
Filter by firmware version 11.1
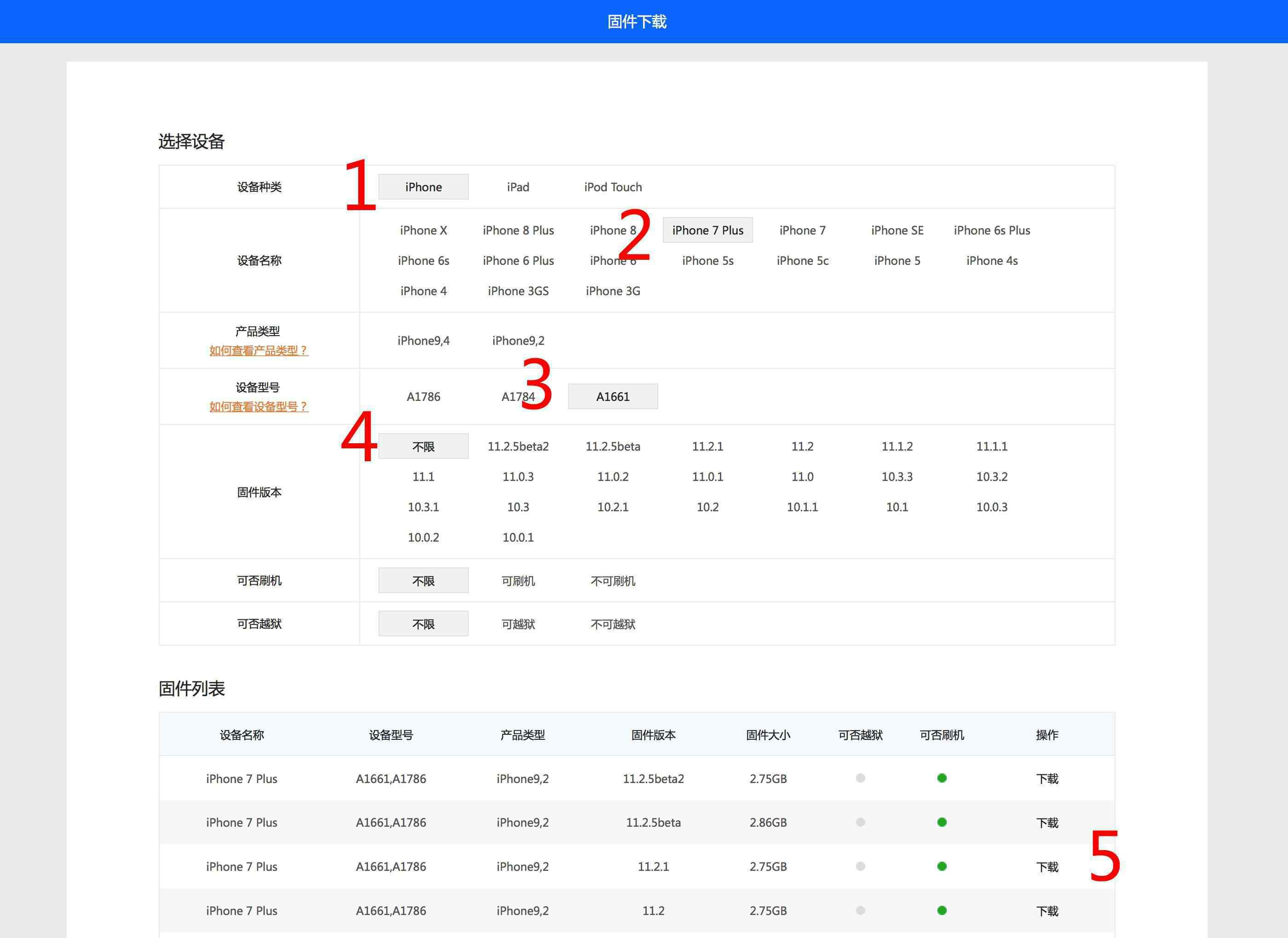(x=423, y=476)
